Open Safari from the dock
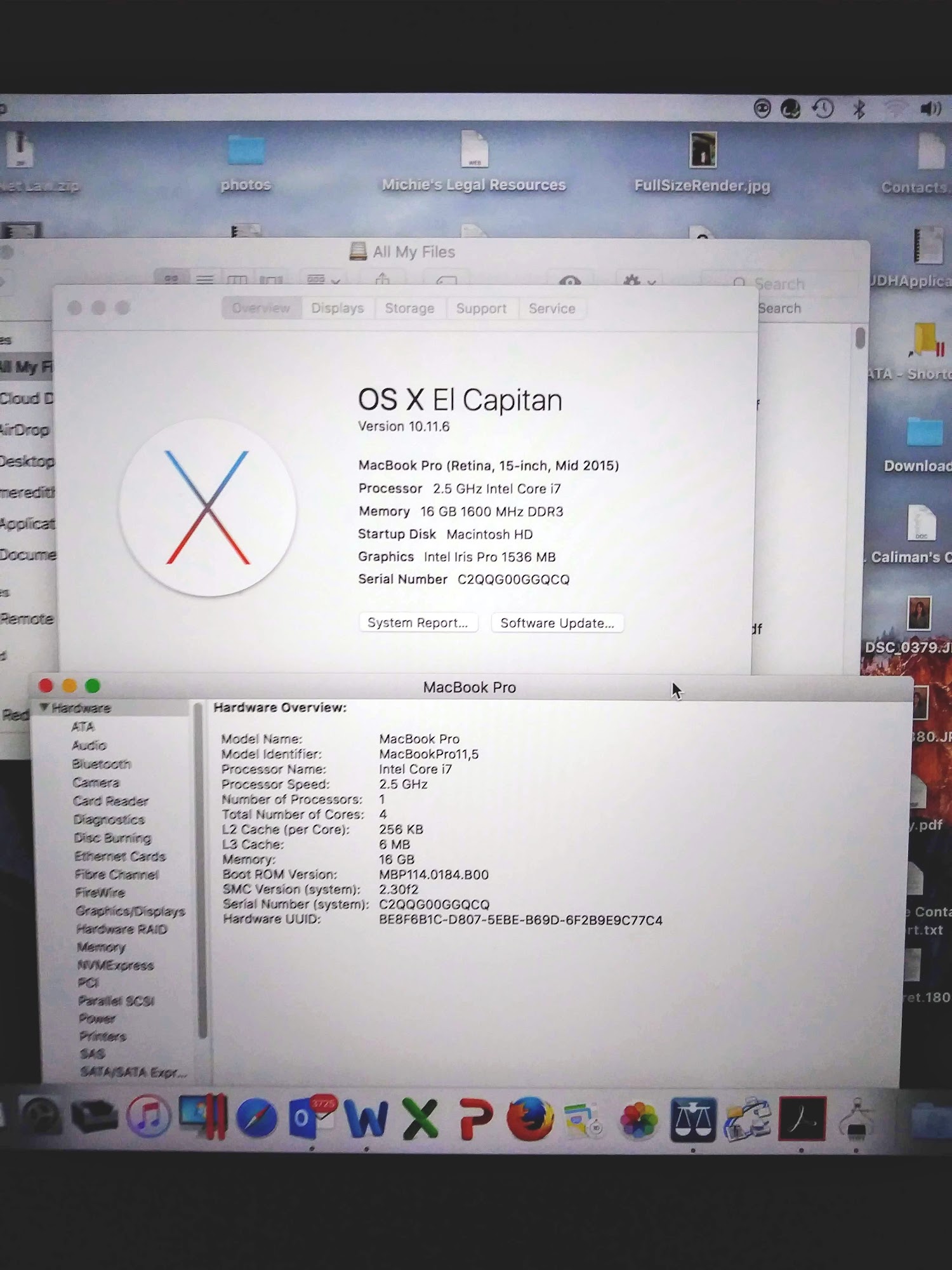The image size is (952, 1270). pyautogui.click(x=256, y=1118)
